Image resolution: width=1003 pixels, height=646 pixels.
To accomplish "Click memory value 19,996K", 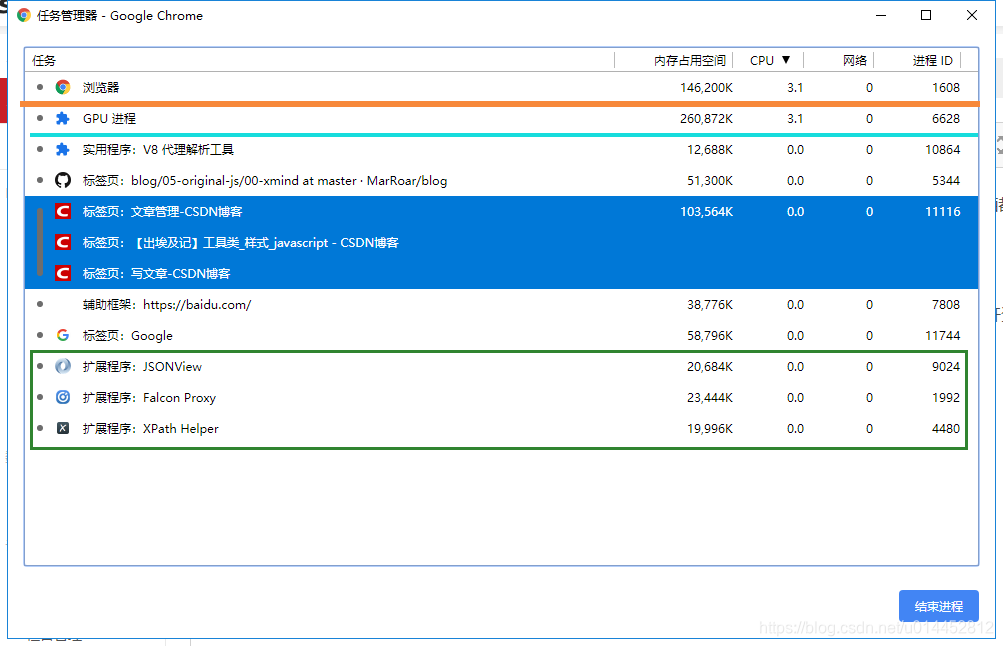I will [x=710, y=429].
